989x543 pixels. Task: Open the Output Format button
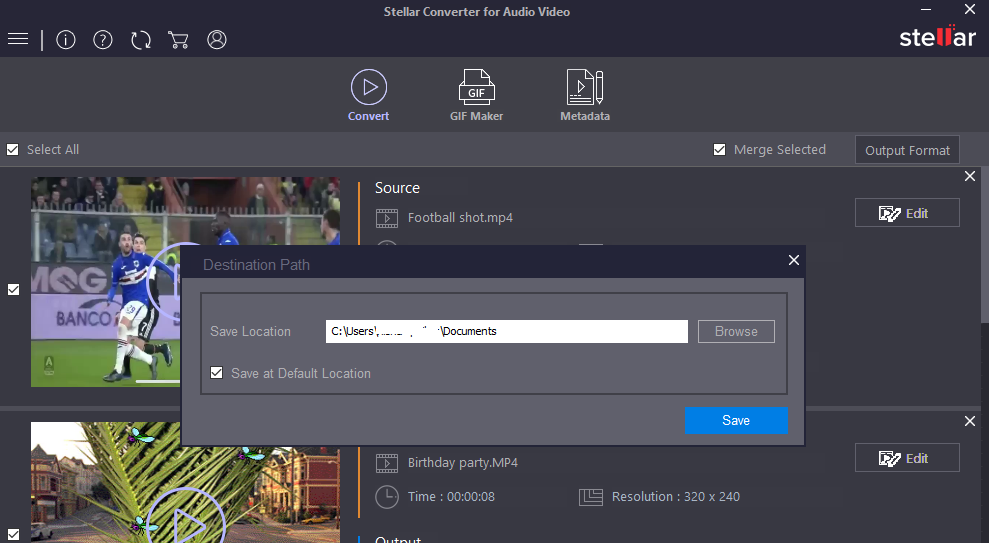(x=907, y=150)
